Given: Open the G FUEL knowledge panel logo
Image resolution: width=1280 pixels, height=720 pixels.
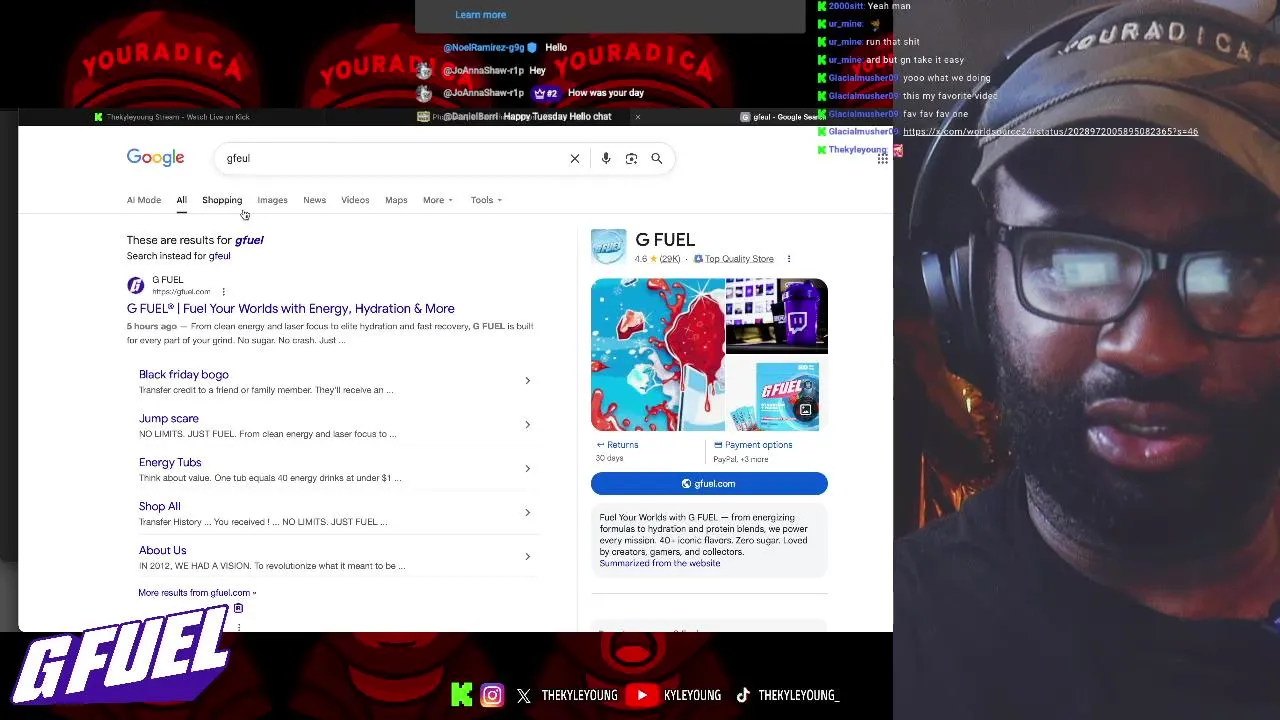Looking at the screenshot, I should point(608,247).
